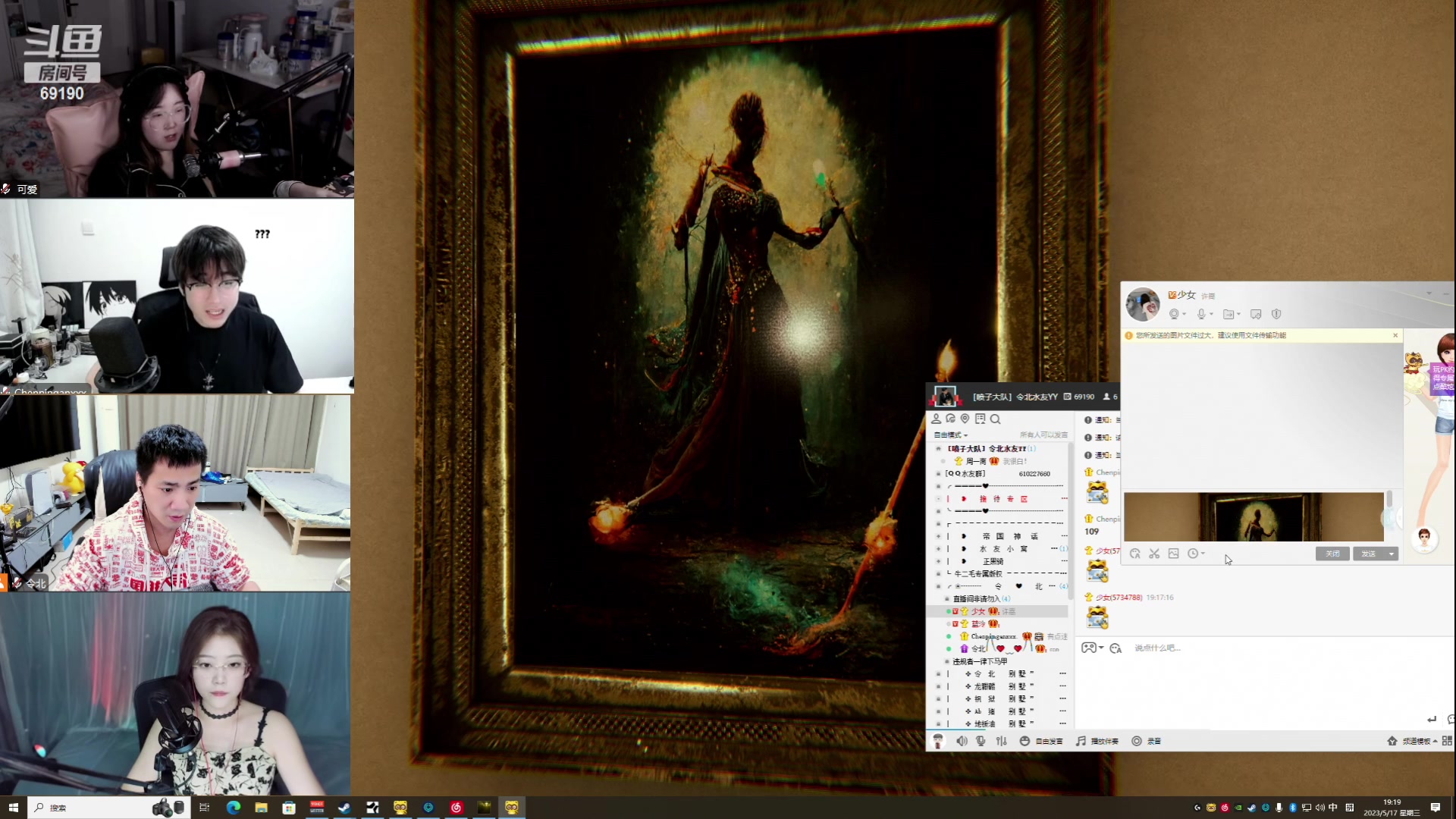Click the shield report icon in private chat

coord(1276,314)
